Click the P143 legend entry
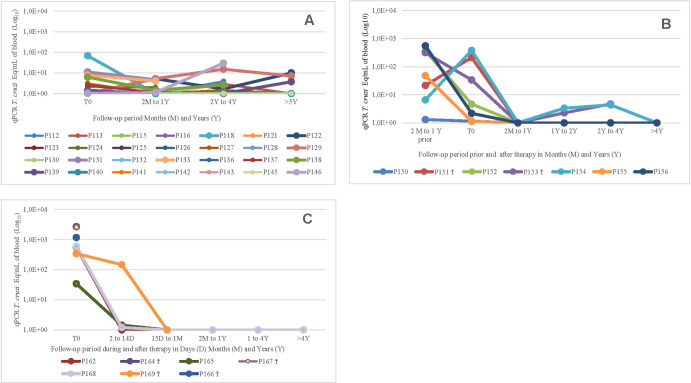The image size is (691, 383). tap(216, 172)
